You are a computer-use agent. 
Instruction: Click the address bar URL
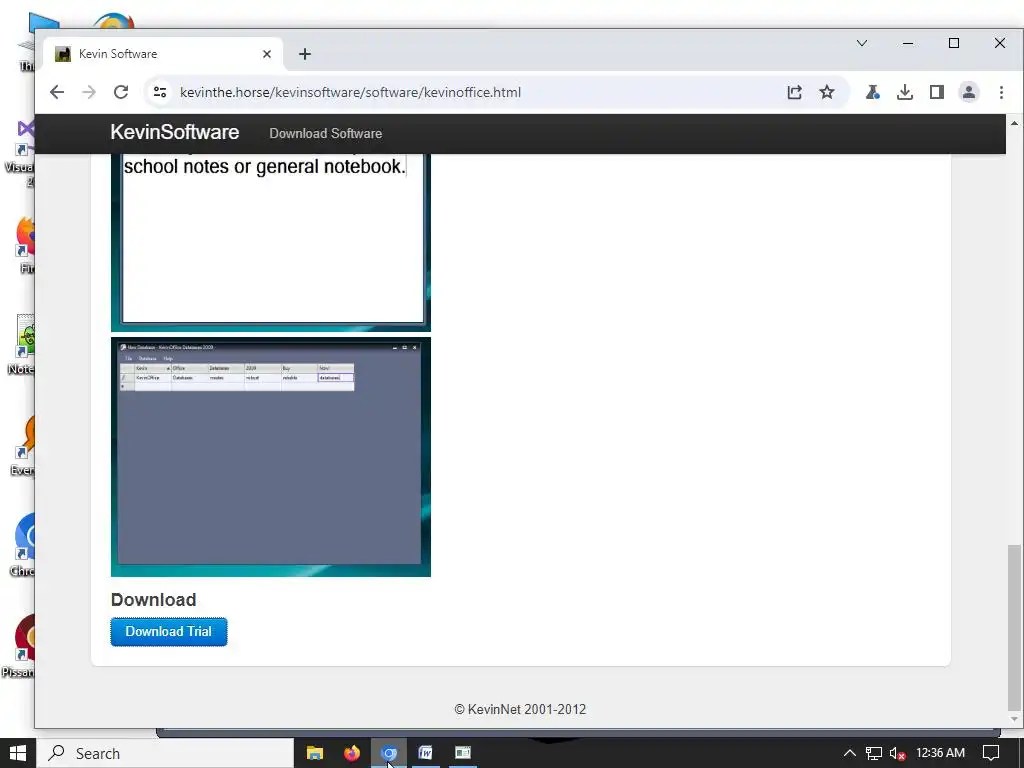tap(351, 92)
